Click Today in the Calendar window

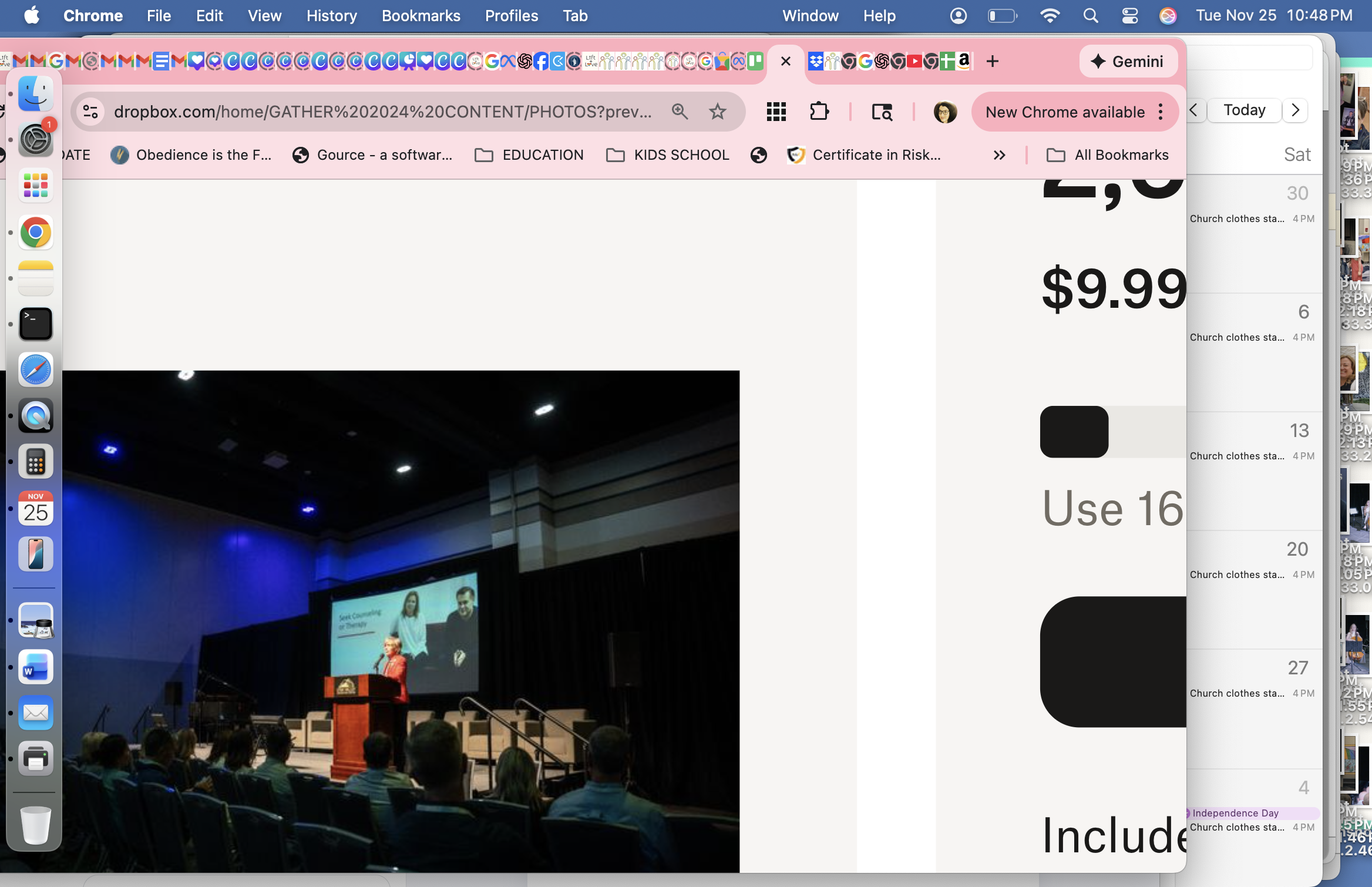pyautogui.click(x=1244, y=110)
